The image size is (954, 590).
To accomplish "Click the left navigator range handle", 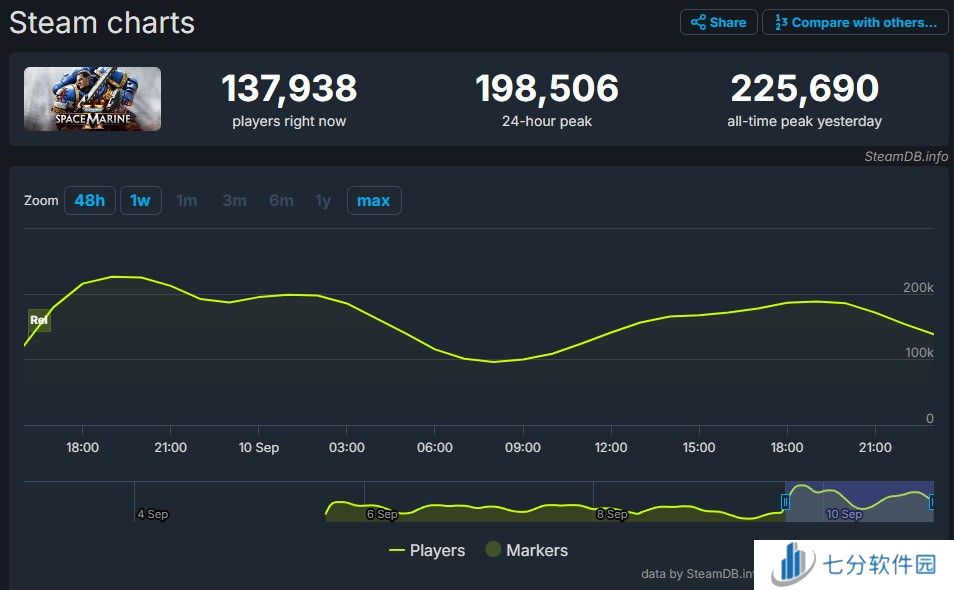I will [x=786, y=501].
